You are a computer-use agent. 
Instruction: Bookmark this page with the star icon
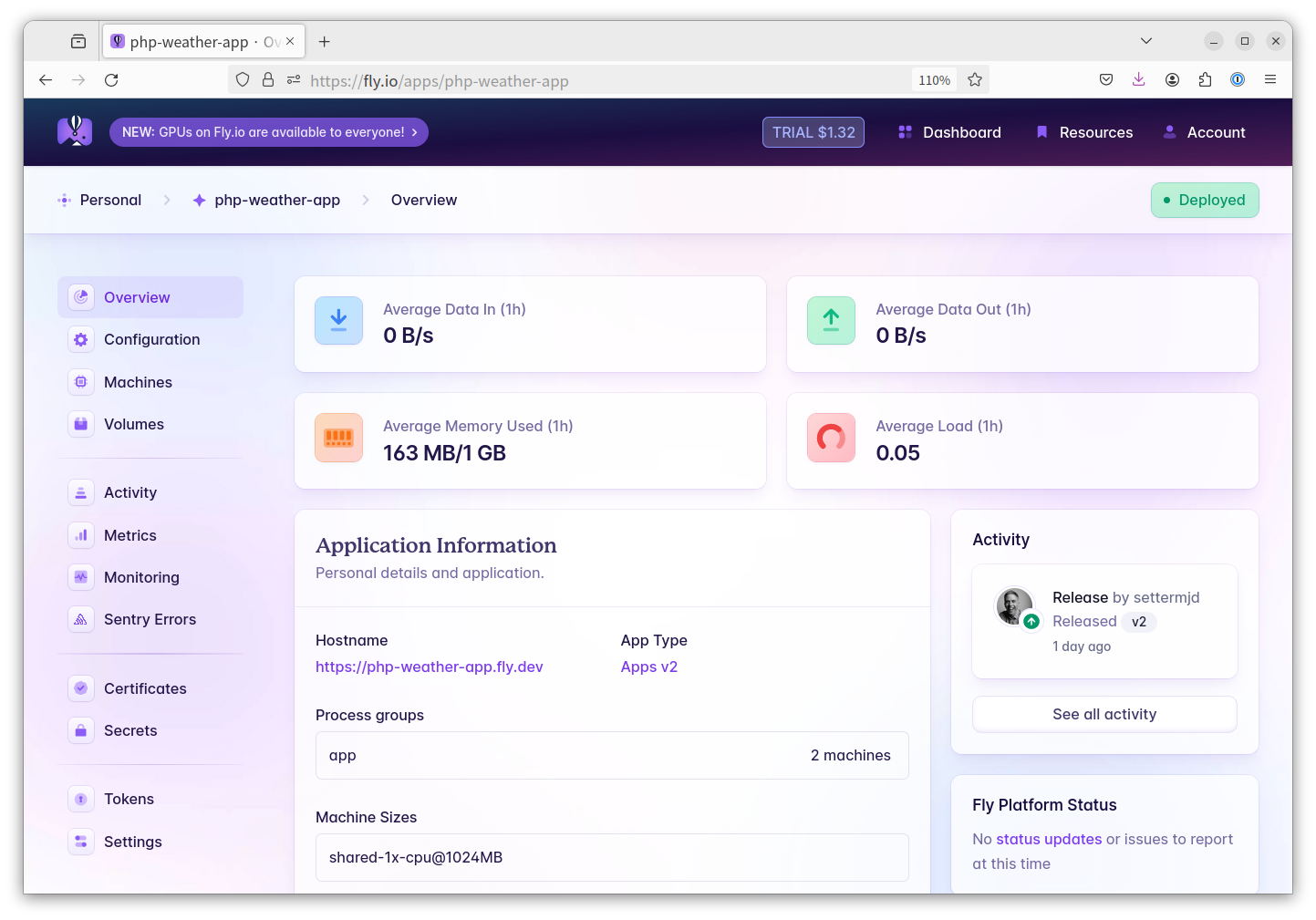975,80
